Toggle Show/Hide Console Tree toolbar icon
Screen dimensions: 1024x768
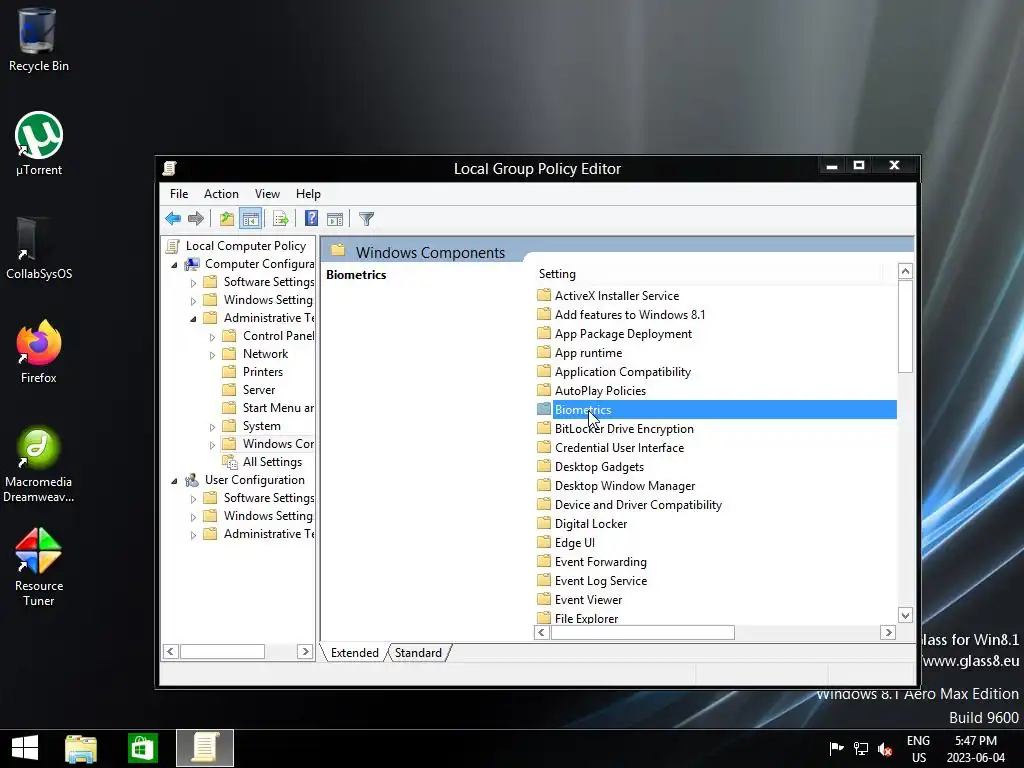point(251,219)
